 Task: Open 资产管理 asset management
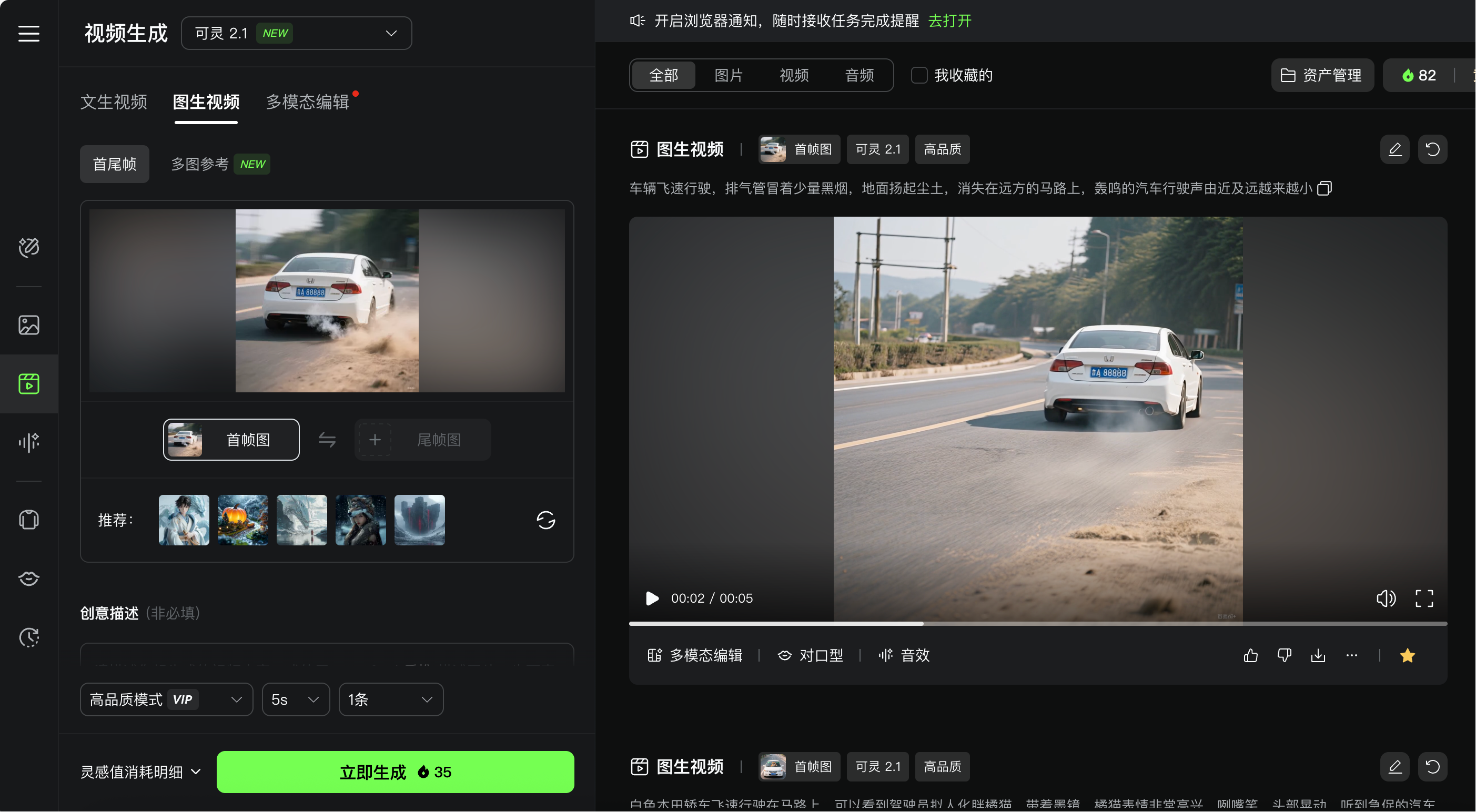coord(1322,75)
